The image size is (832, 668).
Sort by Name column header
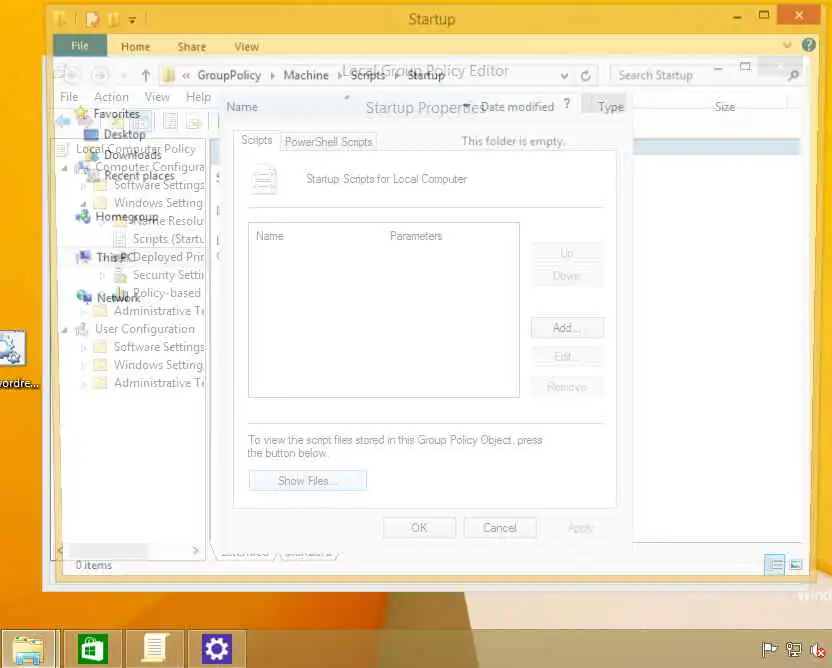tap(242, 107)
